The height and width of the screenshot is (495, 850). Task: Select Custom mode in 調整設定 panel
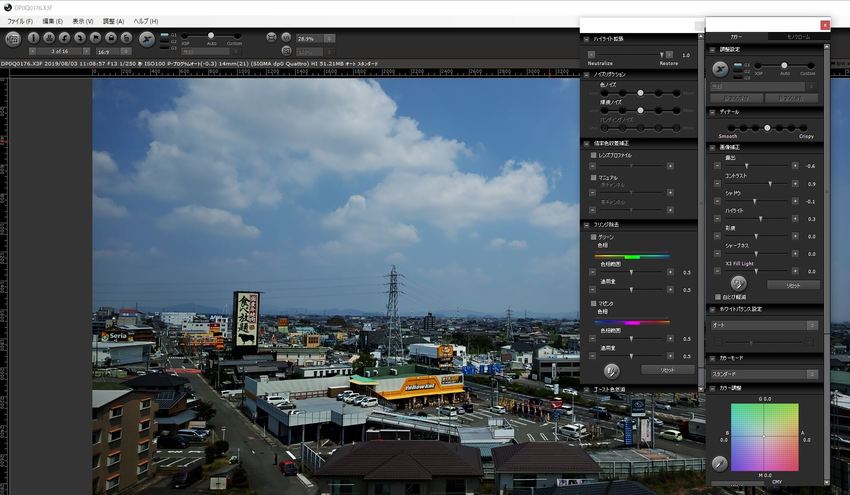(811, 66)
